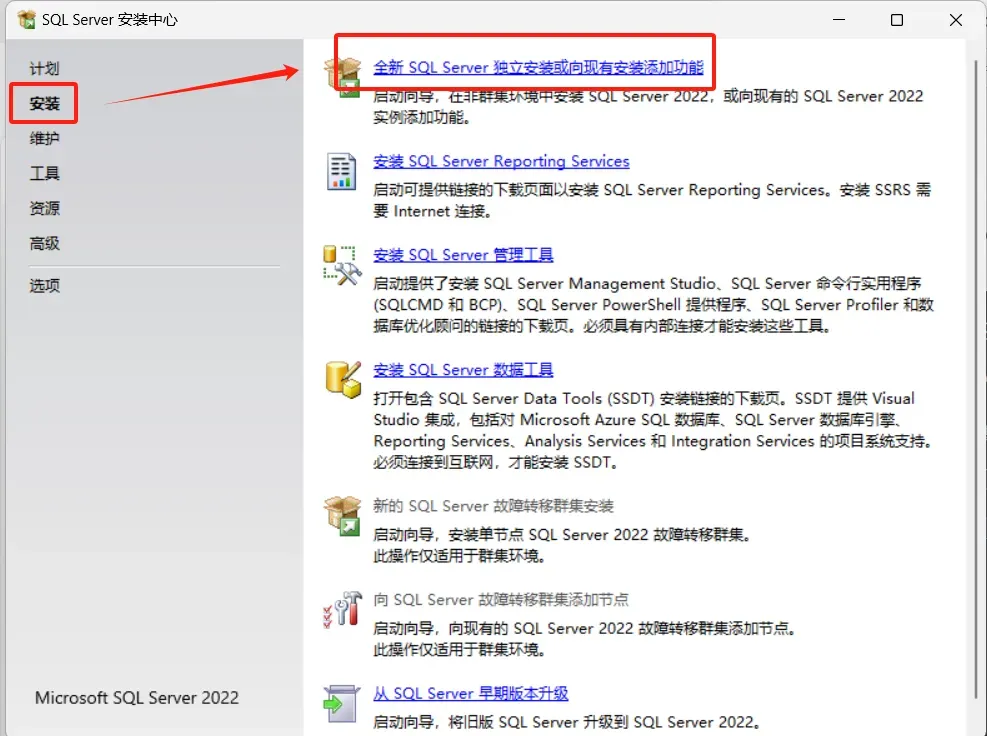Open the 工具 section
Screen dimensions: 987x736
point(44,173)
